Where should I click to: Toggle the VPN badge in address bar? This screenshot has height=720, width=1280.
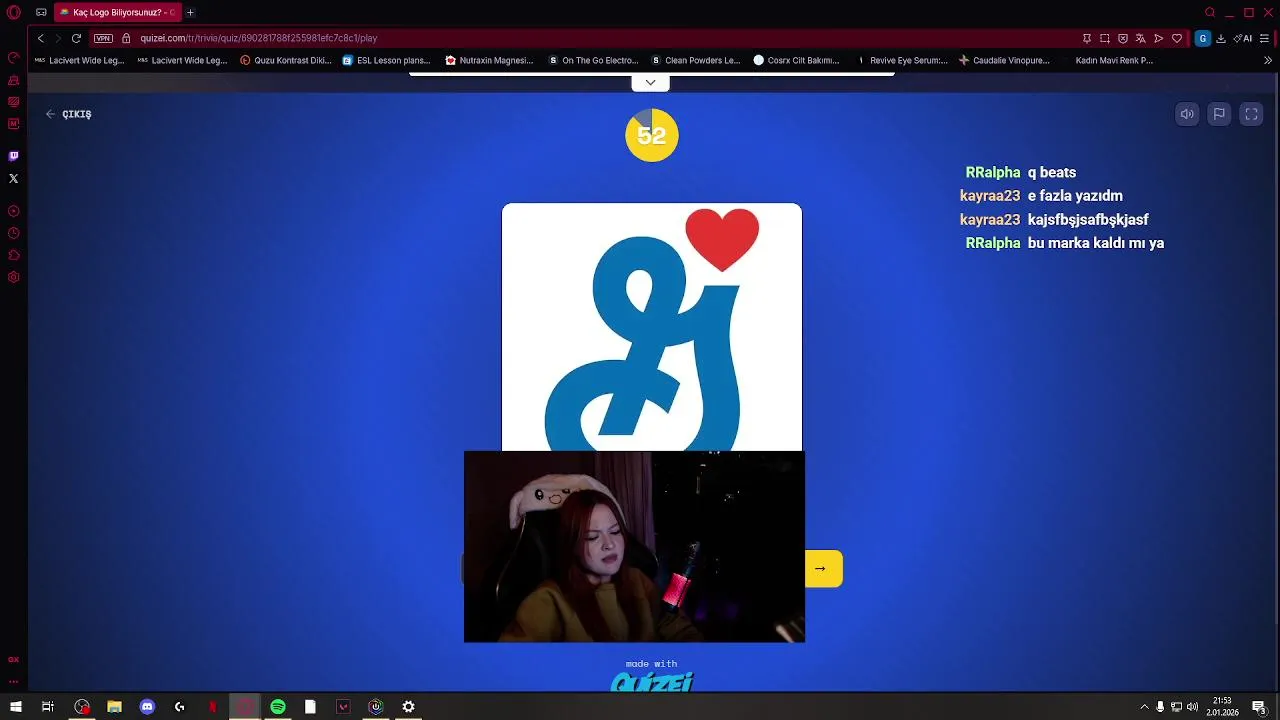point(103,38)
